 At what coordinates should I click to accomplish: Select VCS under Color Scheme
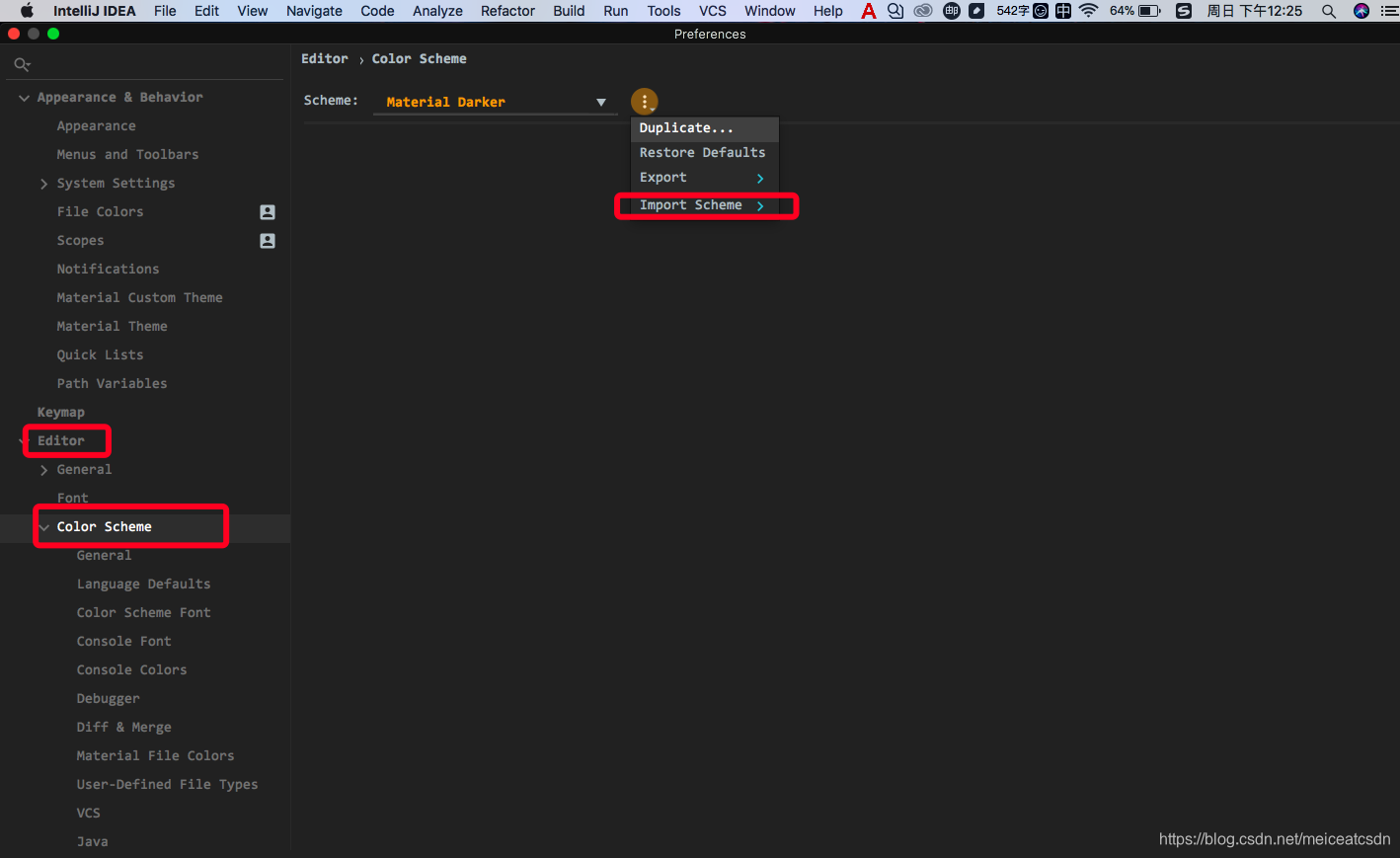tap(88, 814)
